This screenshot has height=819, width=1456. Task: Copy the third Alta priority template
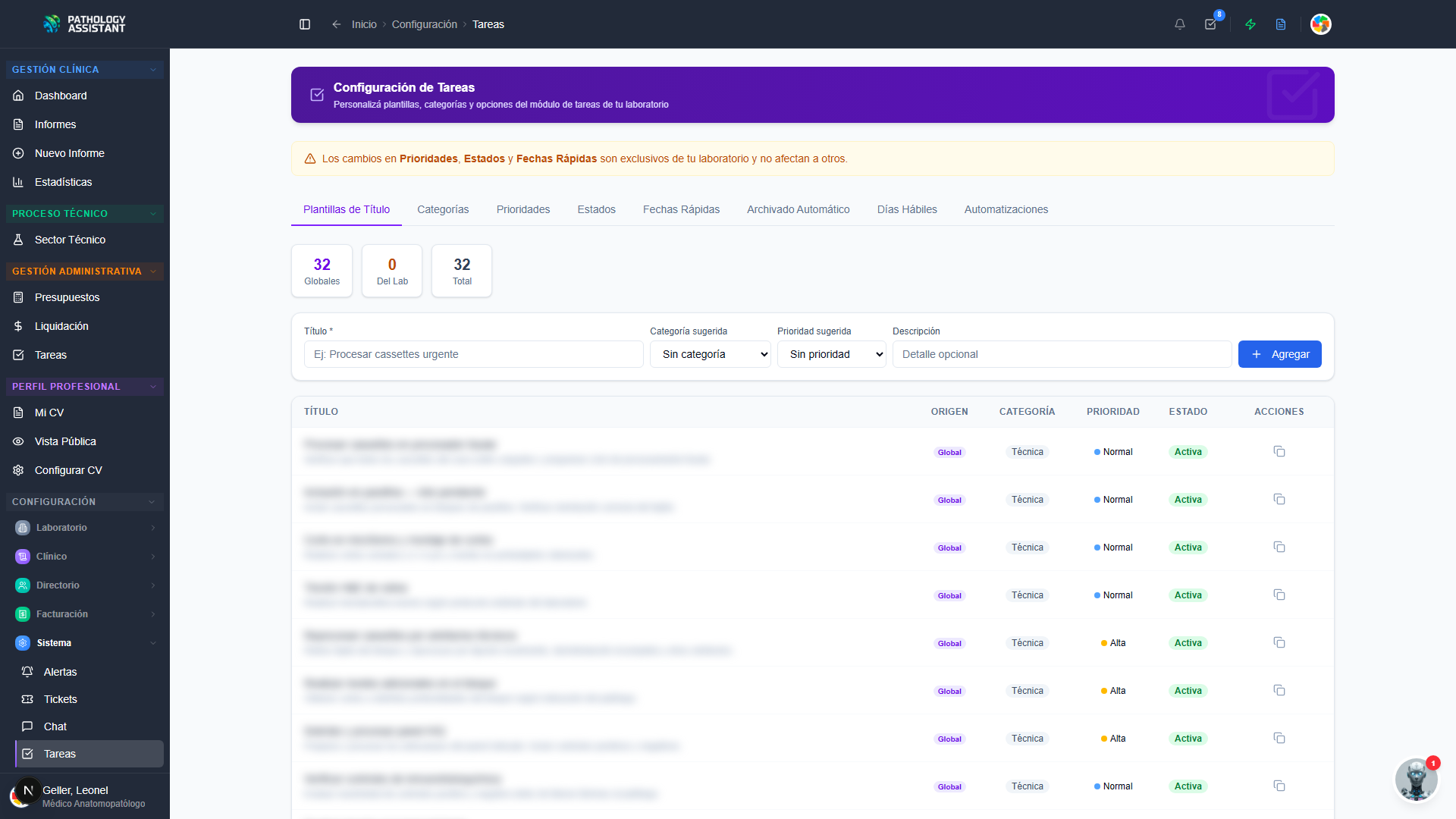pos(1279,739)
